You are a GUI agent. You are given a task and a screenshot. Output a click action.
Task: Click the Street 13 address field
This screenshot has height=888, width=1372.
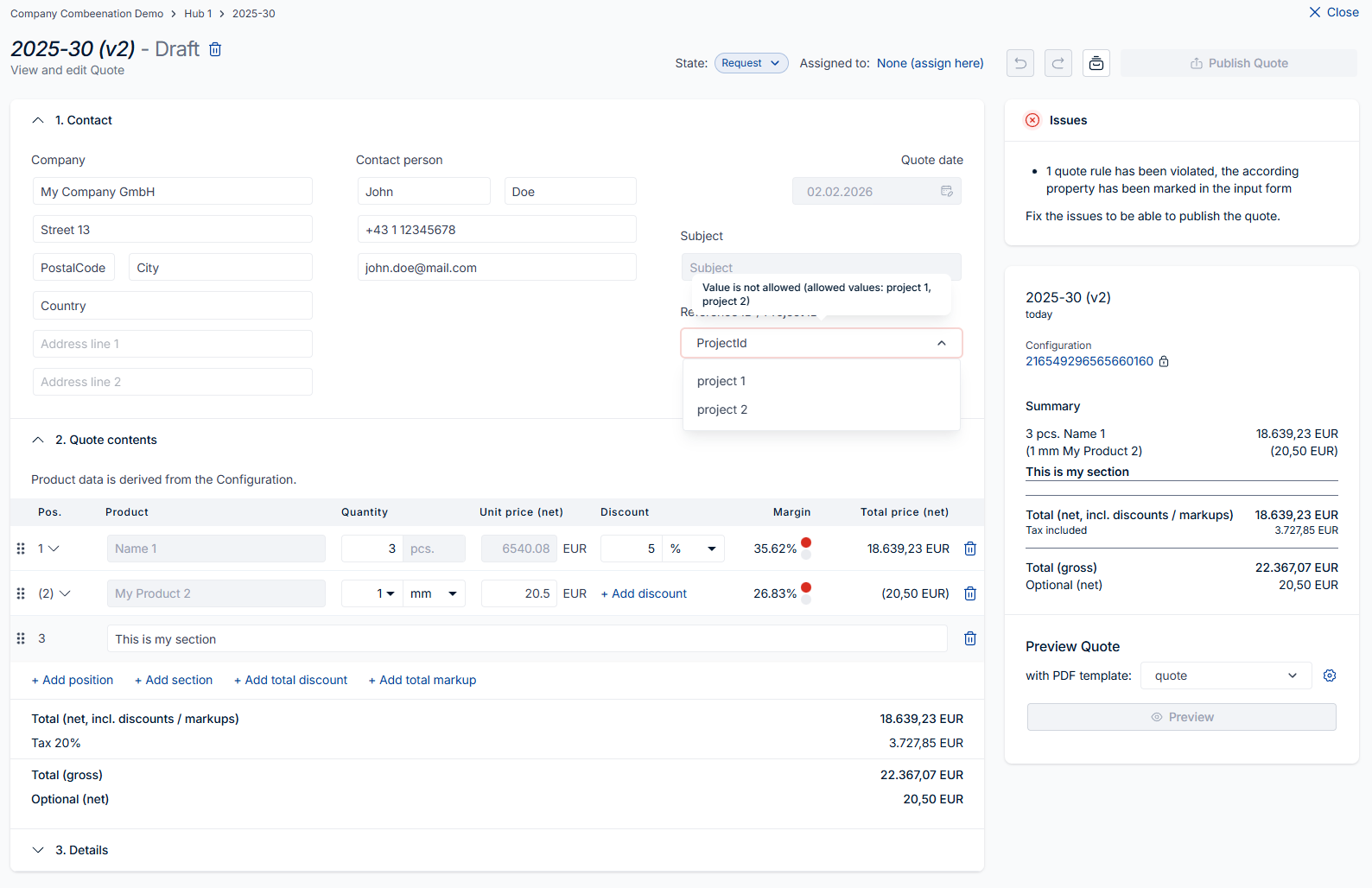point(173,230)
